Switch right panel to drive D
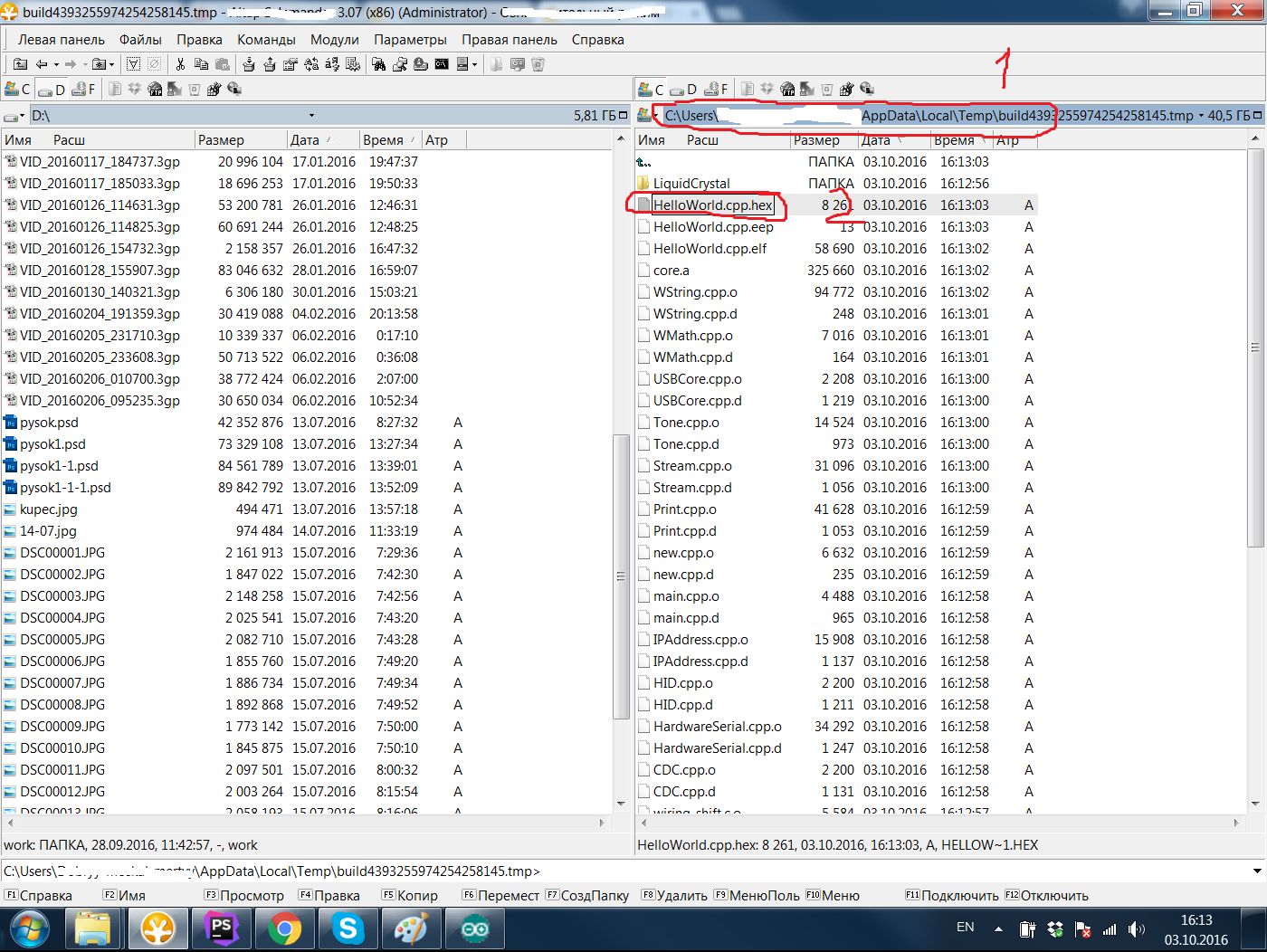 (684, 89)
